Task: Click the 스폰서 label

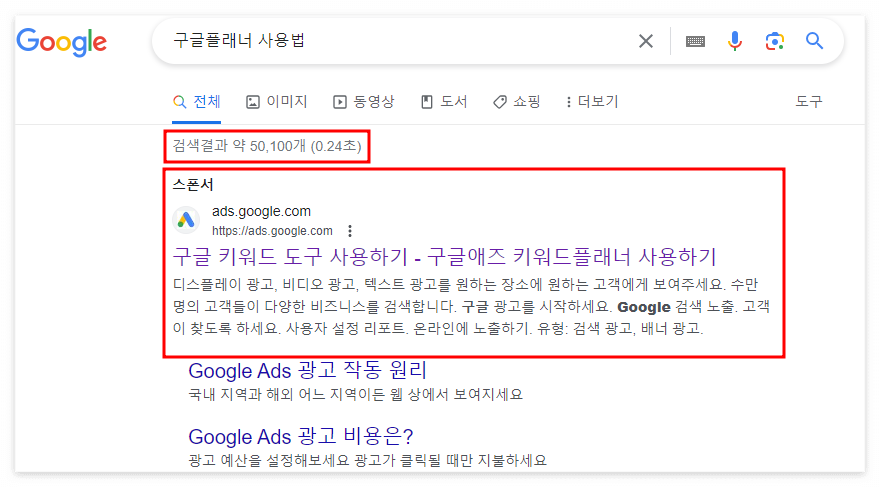Action: tap(192, 184)
